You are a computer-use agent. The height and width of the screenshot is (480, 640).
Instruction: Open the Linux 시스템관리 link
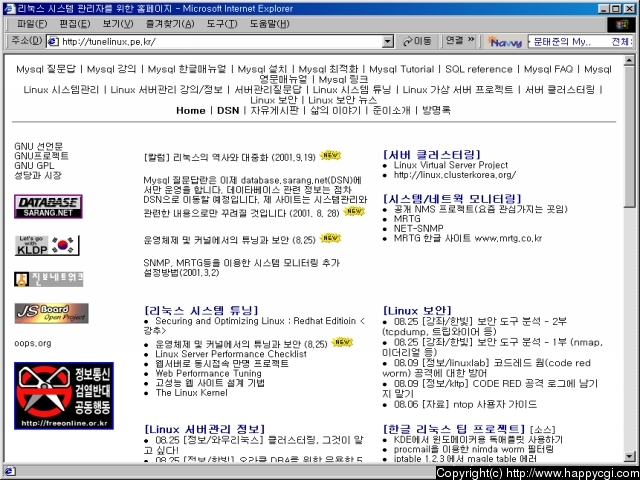[61, 89]
